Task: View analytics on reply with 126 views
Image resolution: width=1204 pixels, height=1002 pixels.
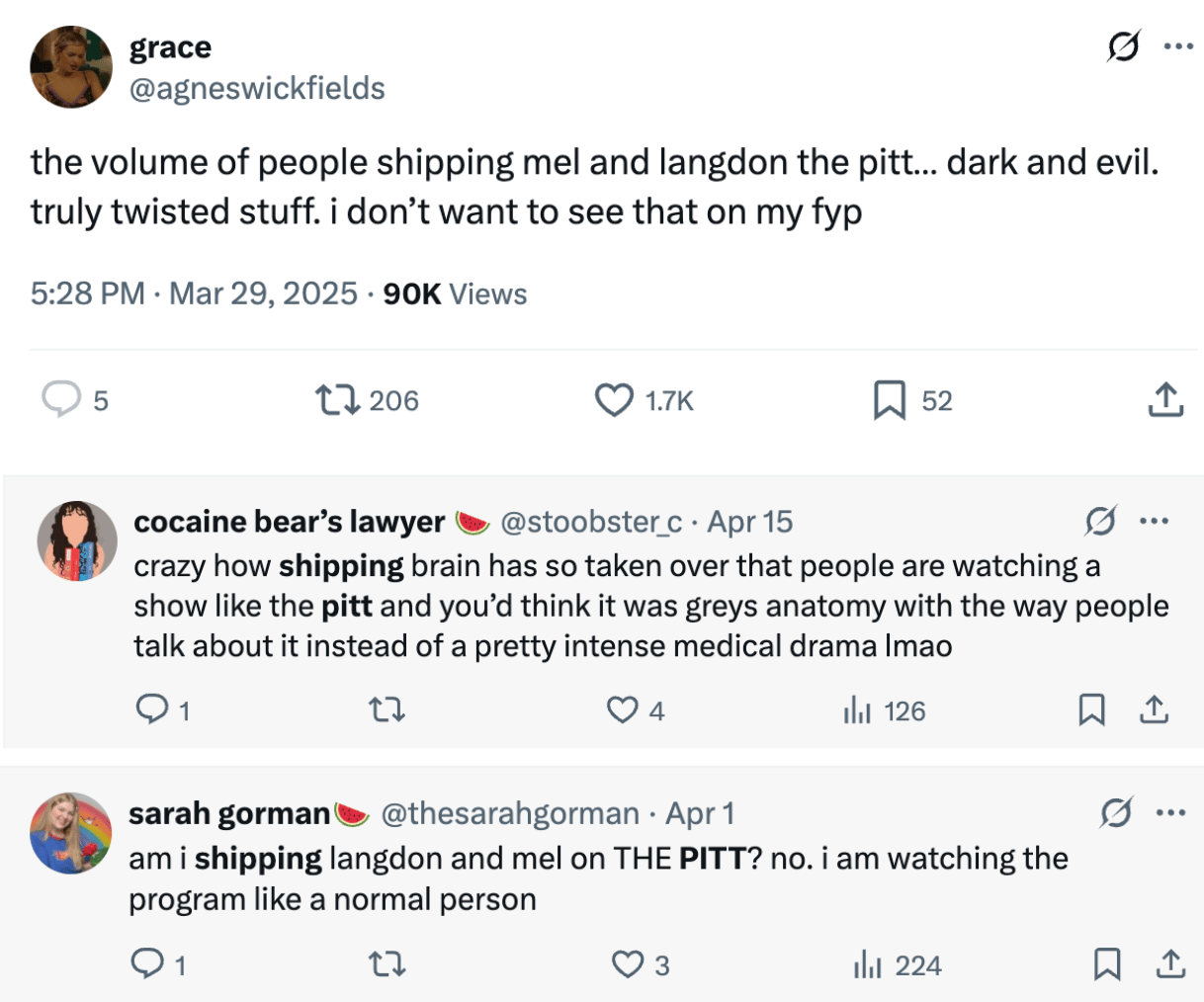Action: tap(857, 710)
